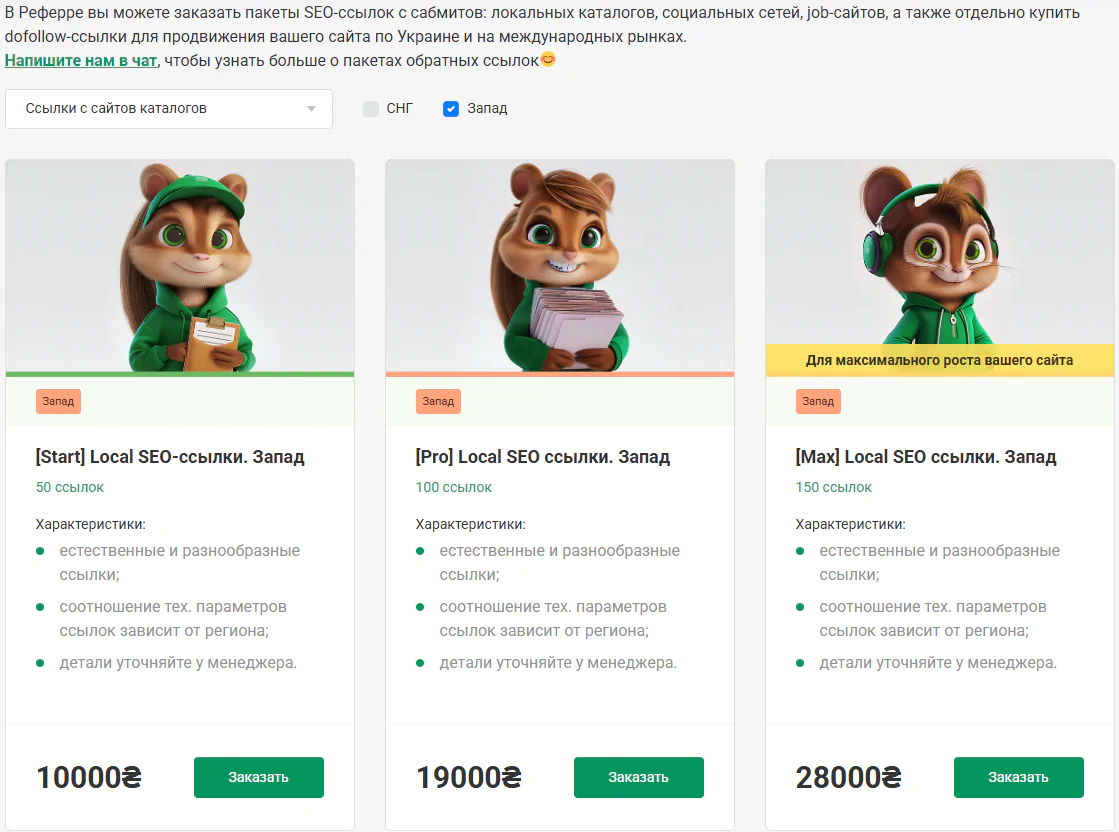Image resolution: width=1119 pixels, height=832 pixels.
Task: Click the Запад tag on the [Max] card
Action: pyautogui.click(x=818, y=401)
